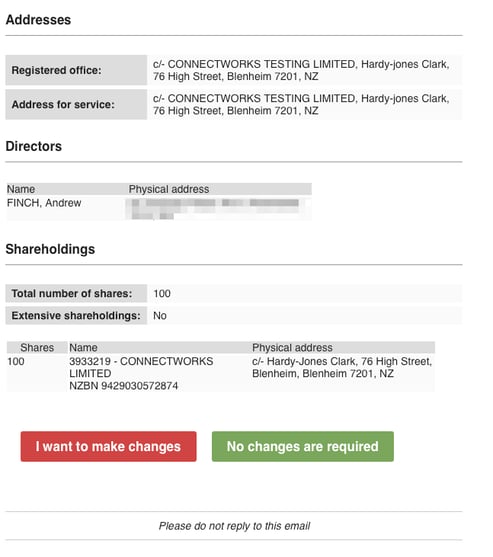
Task: Click the Shares column header
Action: 37,347
